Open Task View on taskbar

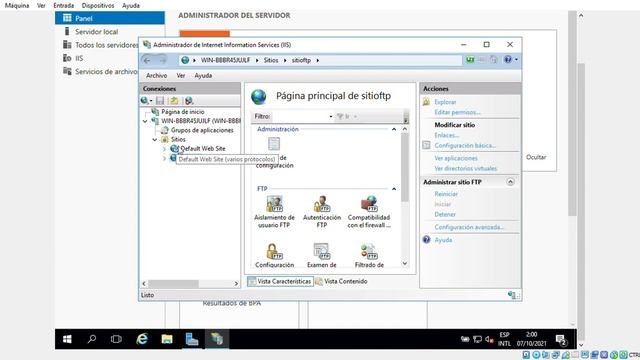point(116,339)
